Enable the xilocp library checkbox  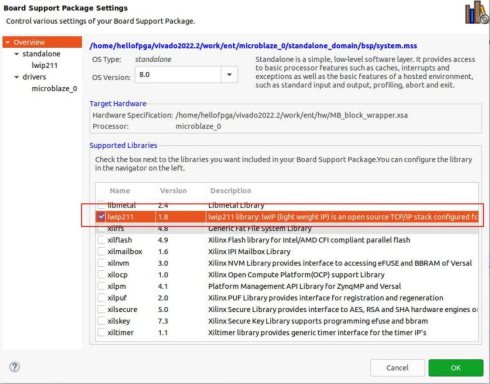(101, 275)
